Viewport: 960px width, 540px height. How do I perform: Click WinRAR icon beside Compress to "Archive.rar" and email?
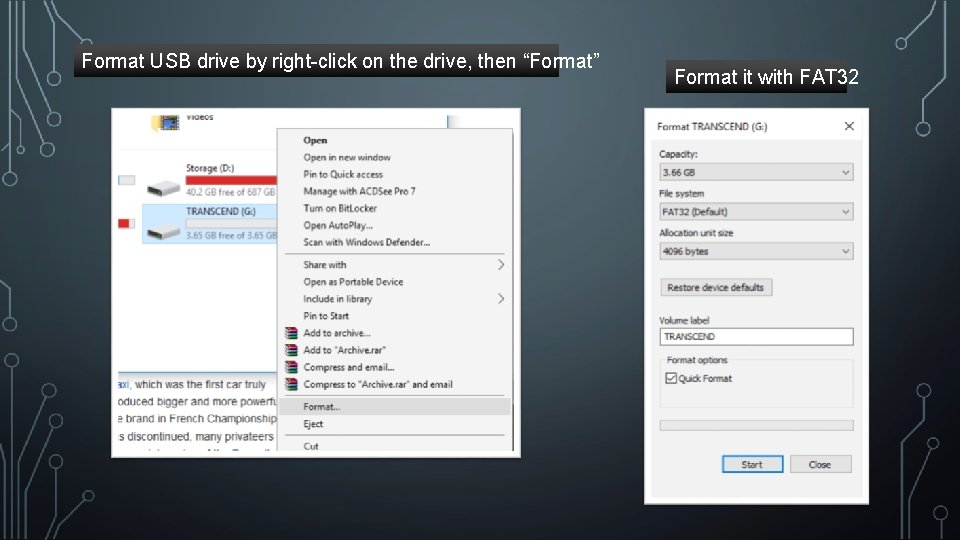[x=291, y=384]
